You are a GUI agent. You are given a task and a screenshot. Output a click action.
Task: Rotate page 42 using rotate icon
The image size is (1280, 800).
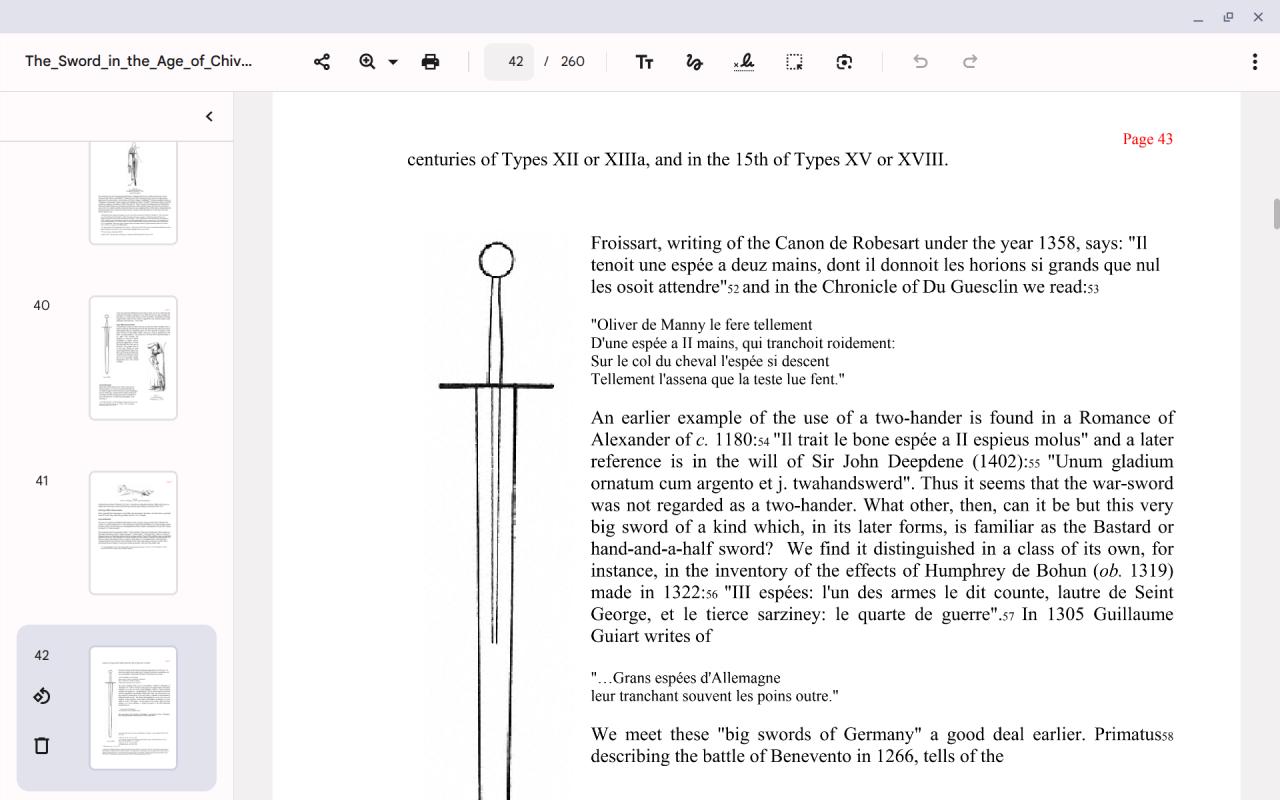42,696
